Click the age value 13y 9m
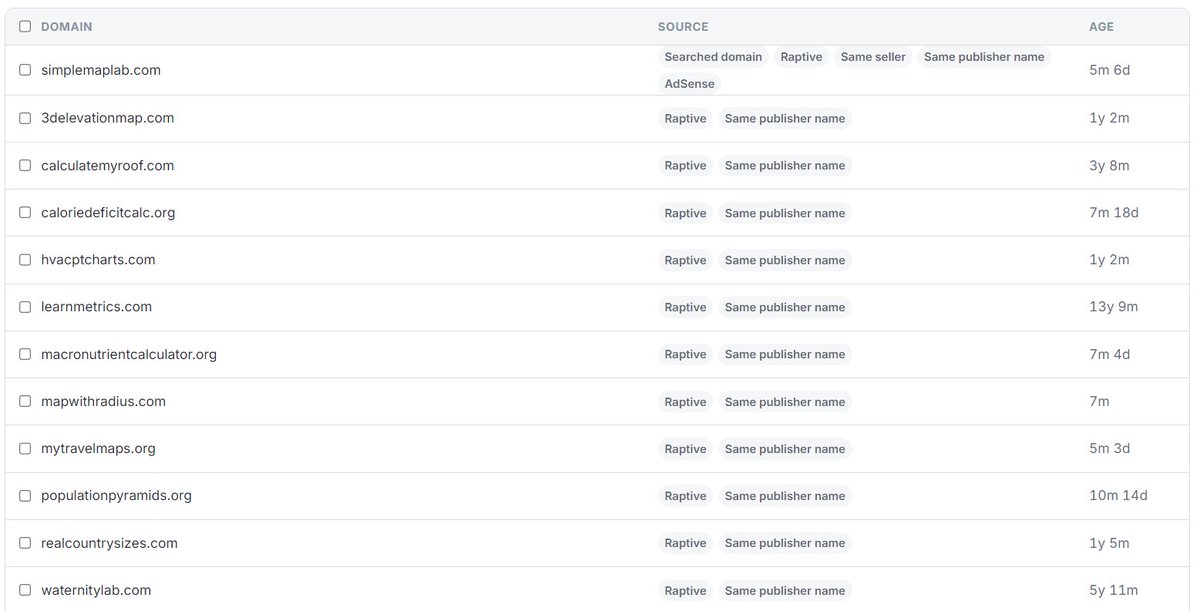Screen dimensions: 1200x611 tap(1113, 307)
